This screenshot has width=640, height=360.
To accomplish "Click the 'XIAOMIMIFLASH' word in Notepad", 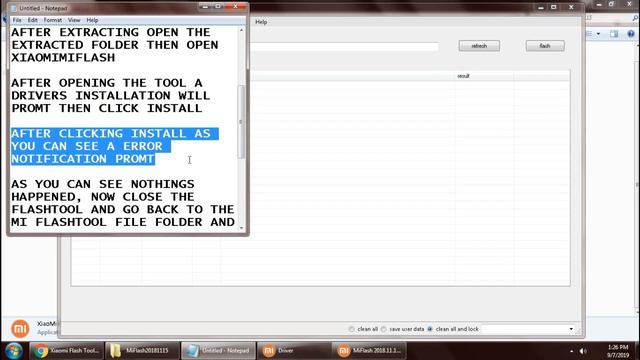I will pyautogui.click(x=63, y=58).
